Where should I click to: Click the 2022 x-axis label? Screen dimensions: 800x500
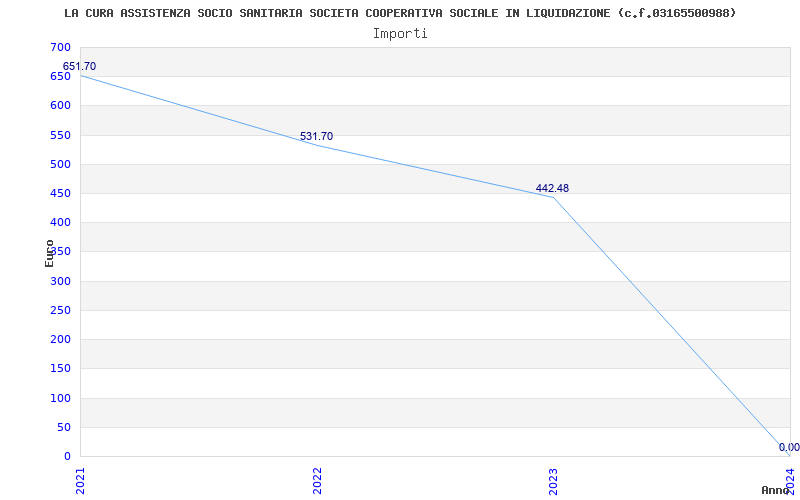click(x=317, y=481)
